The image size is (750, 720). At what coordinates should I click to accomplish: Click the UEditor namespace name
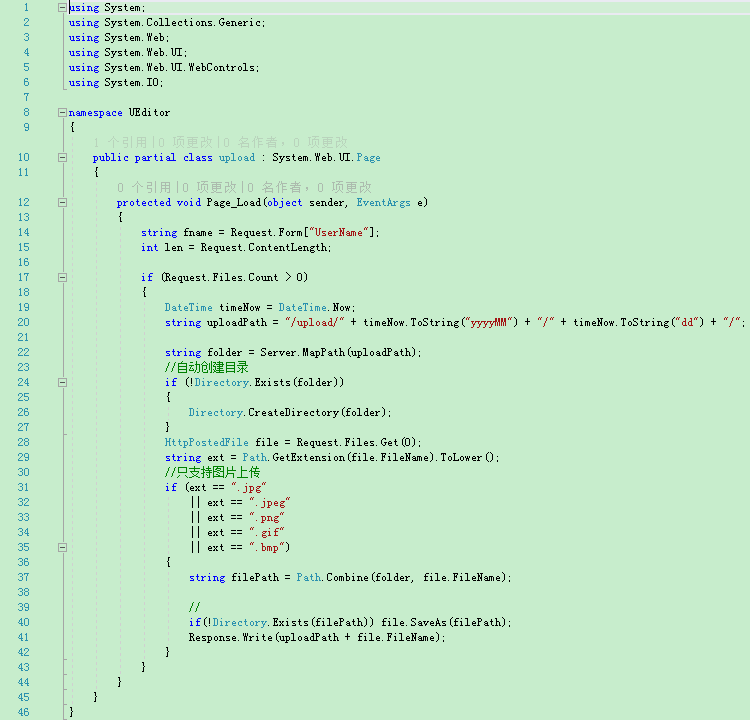[x=149, y=112]
